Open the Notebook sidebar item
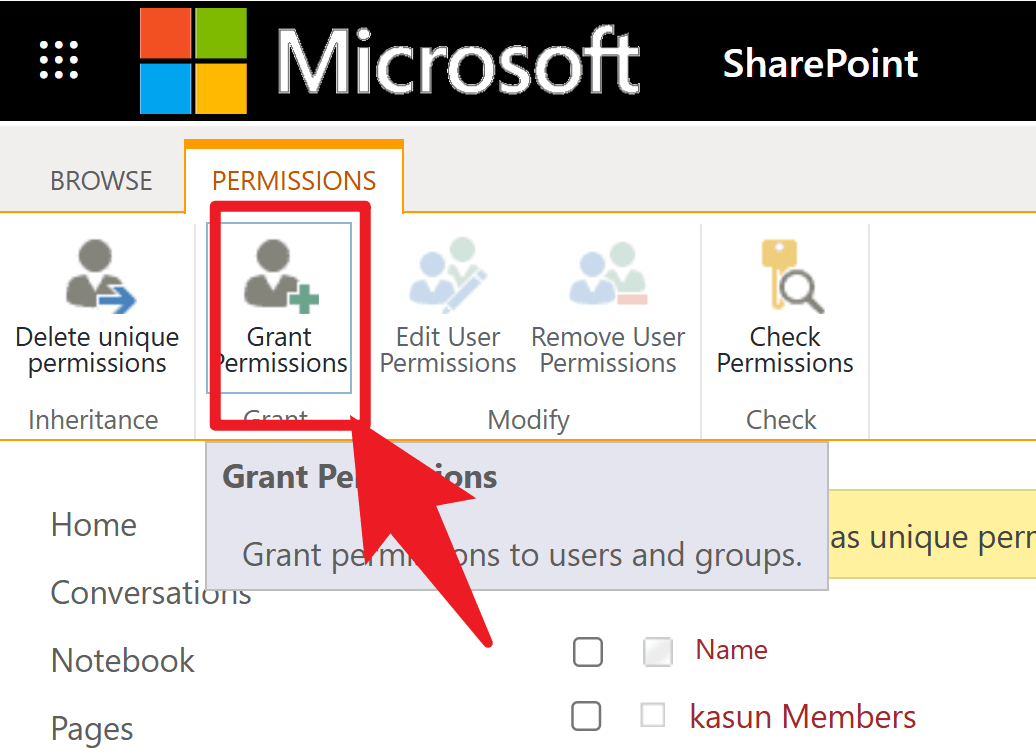 pos(122,660)
